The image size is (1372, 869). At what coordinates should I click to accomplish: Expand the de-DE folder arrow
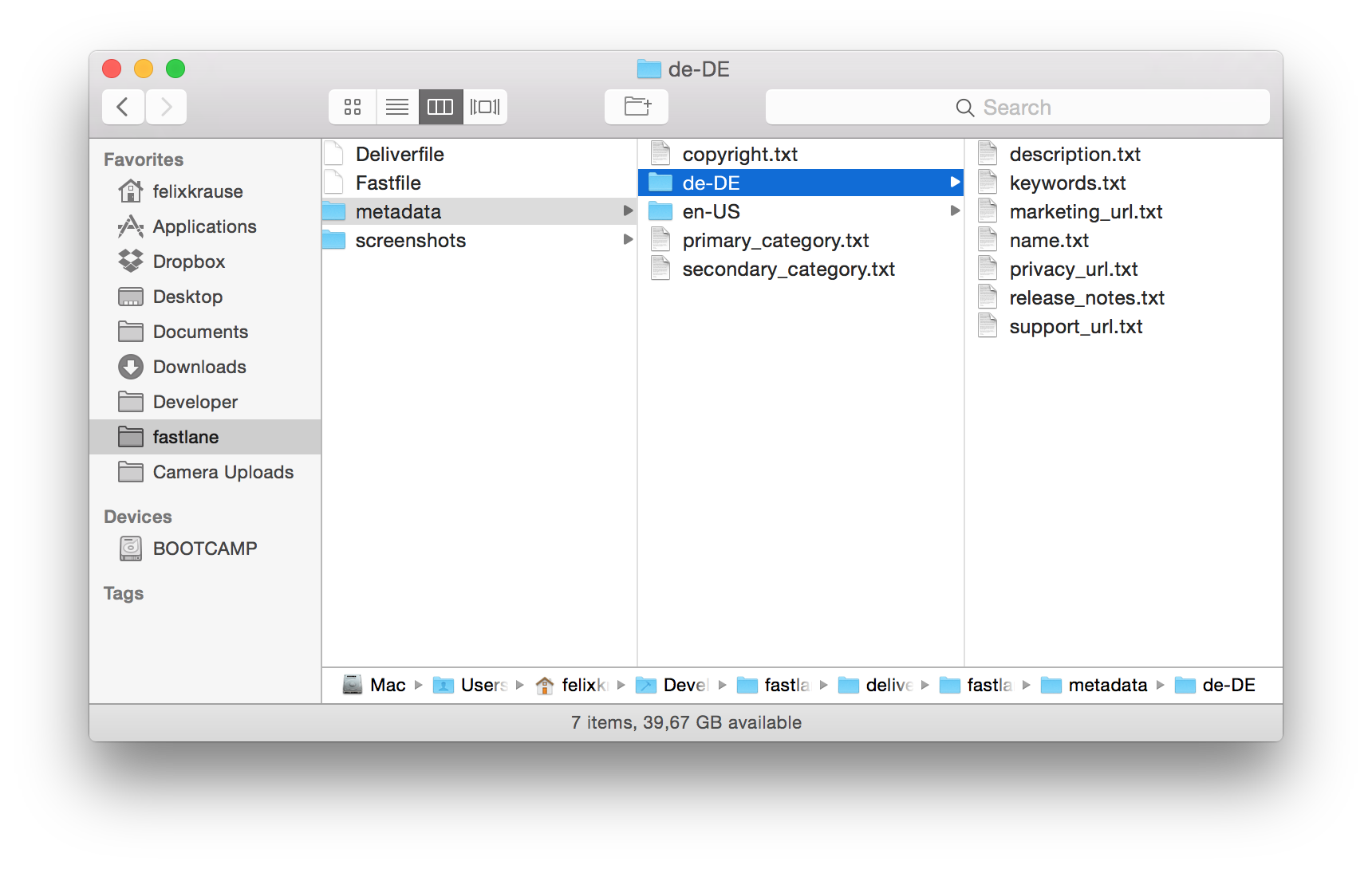[955, 183]
